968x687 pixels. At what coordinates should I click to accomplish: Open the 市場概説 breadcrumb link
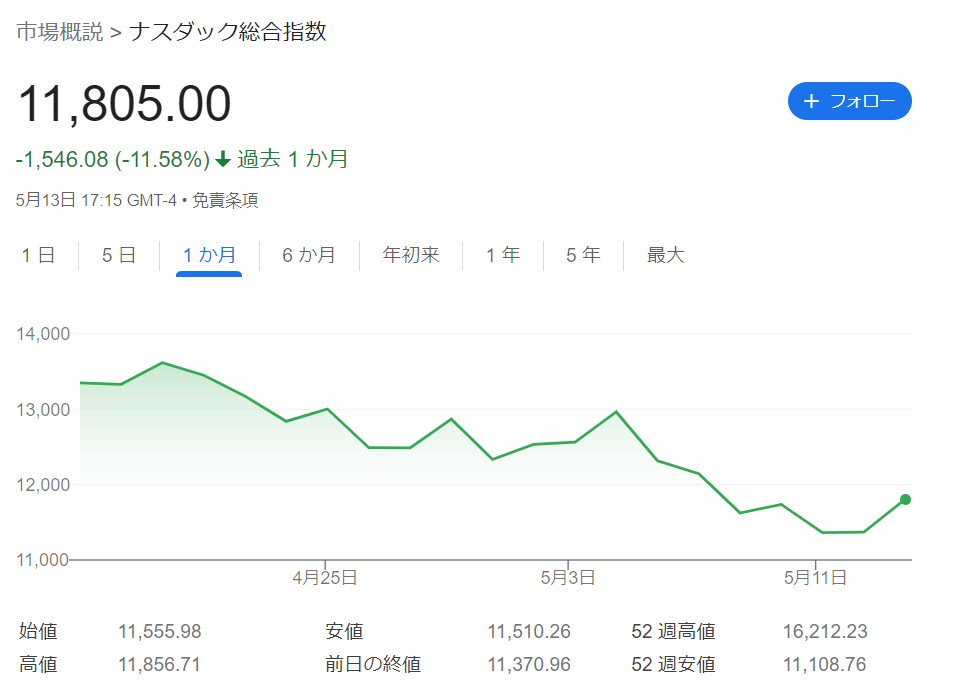59,31
